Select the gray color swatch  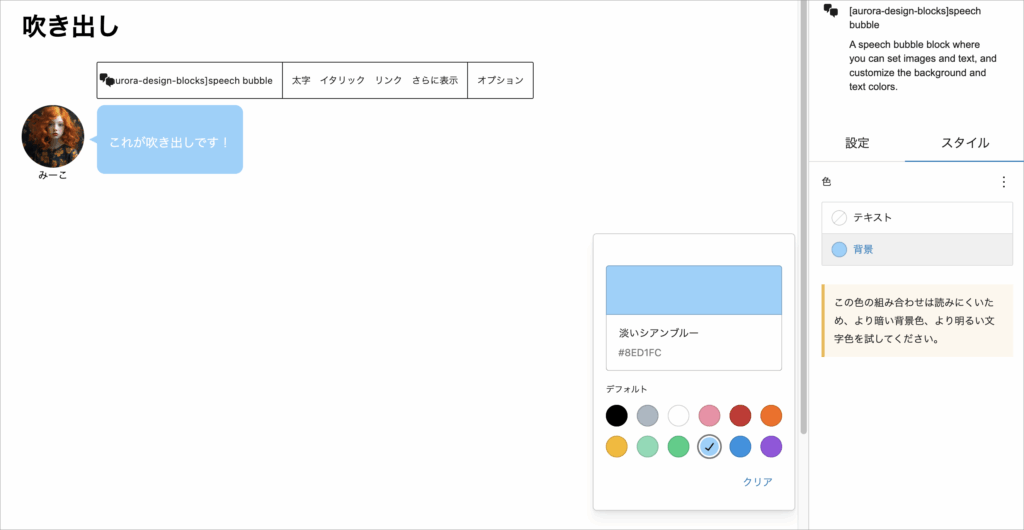pos(648,415)
